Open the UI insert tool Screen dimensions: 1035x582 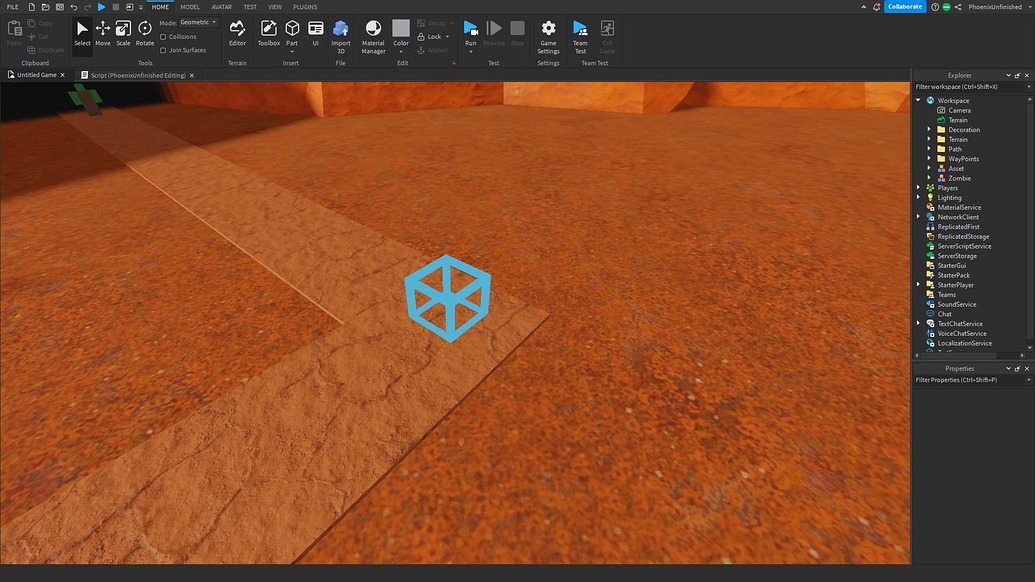[316, 34]
